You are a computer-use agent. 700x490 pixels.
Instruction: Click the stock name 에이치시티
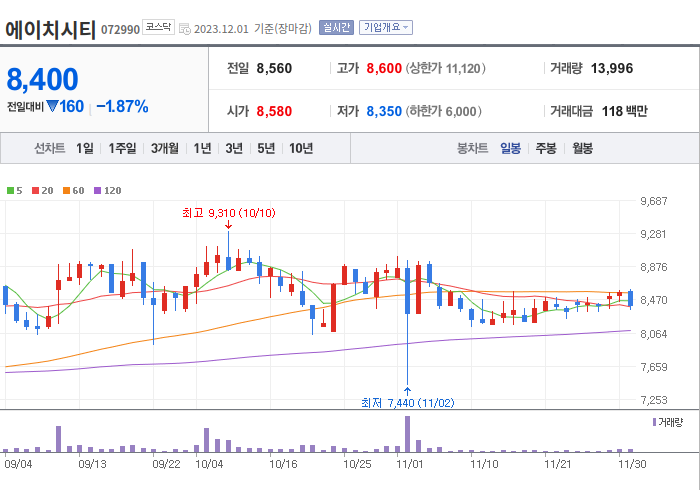coord(50,30)
